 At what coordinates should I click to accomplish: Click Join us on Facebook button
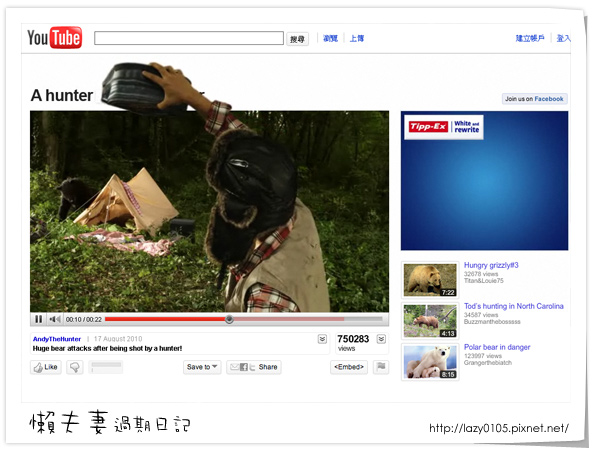(x=534, y=99)
